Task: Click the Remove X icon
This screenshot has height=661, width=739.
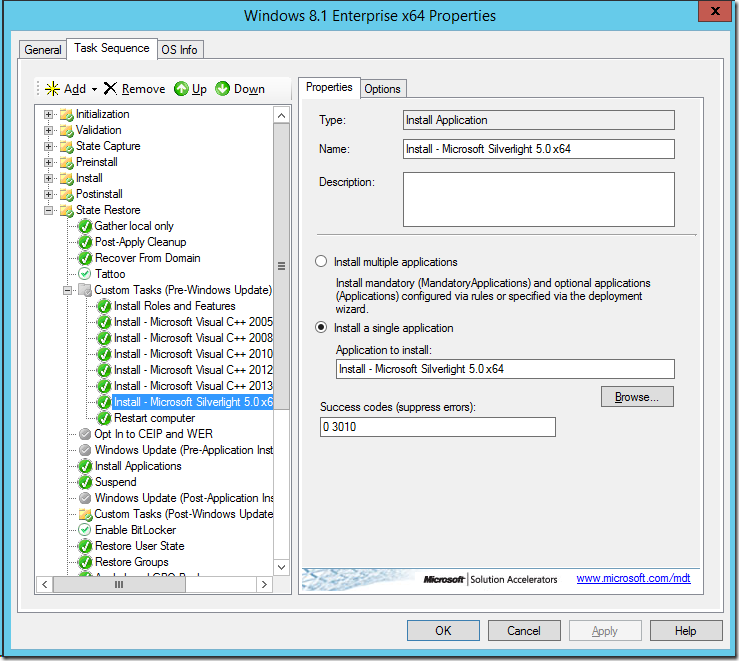Action: pyautogui.click(x=110, y=88)
